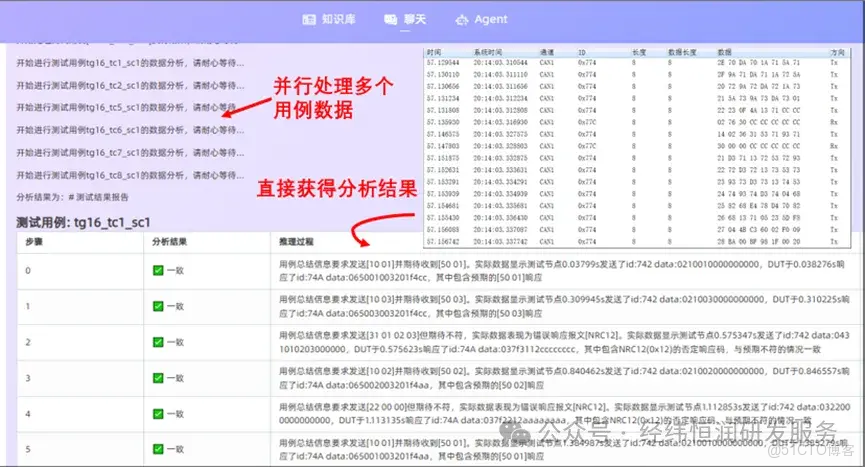865x467 pixels.
Task: Select system time 20:14:03.333631
Action: [500, 170]
